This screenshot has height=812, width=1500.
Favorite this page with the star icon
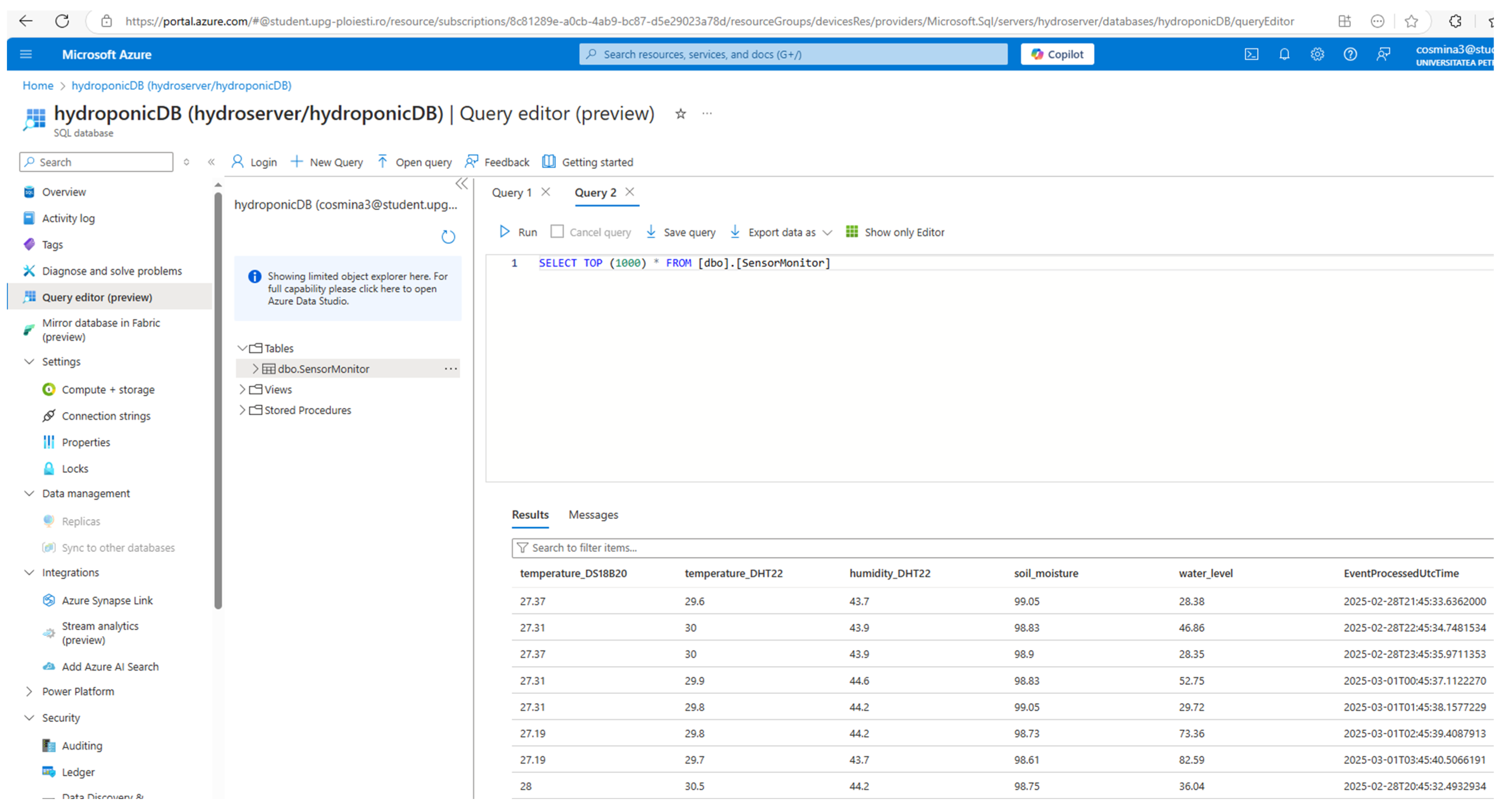(x=680, y=114)
